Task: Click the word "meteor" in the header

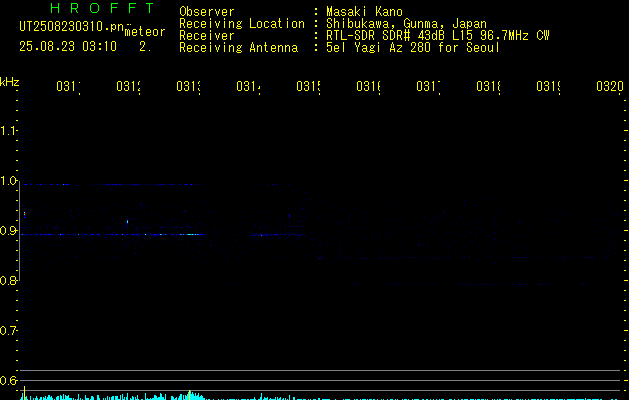Action: point(145,32)
